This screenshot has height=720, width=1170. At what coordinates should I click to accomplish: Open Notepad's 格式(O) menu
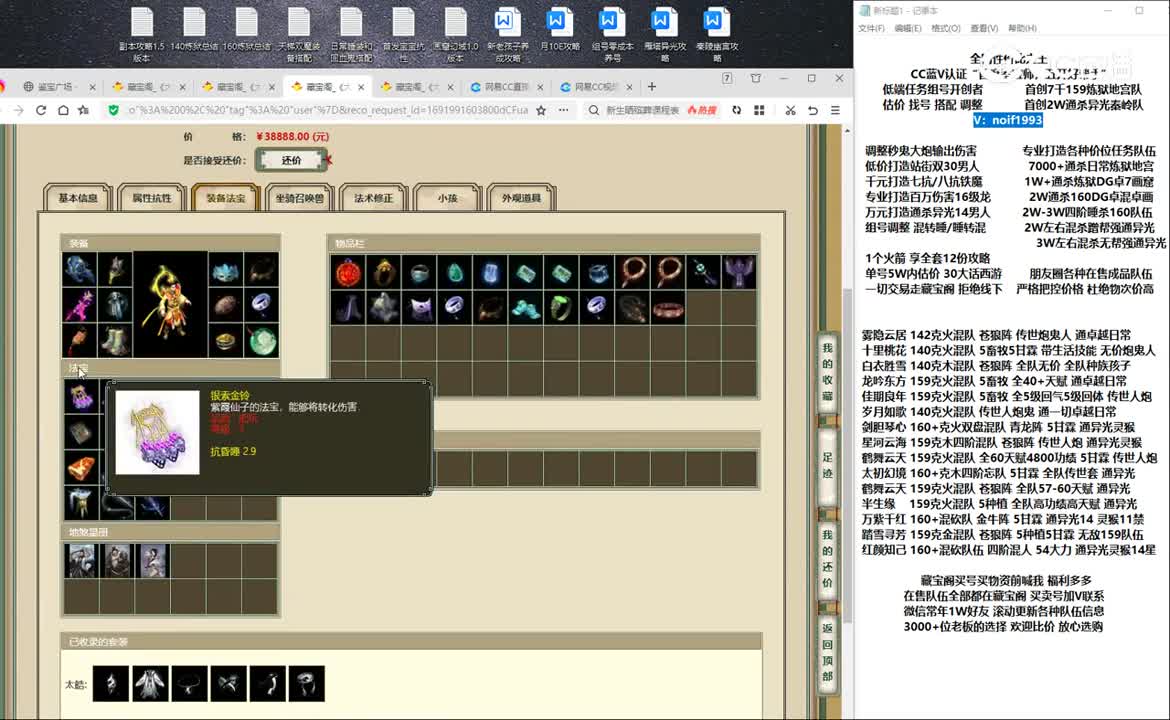[945, 28]
